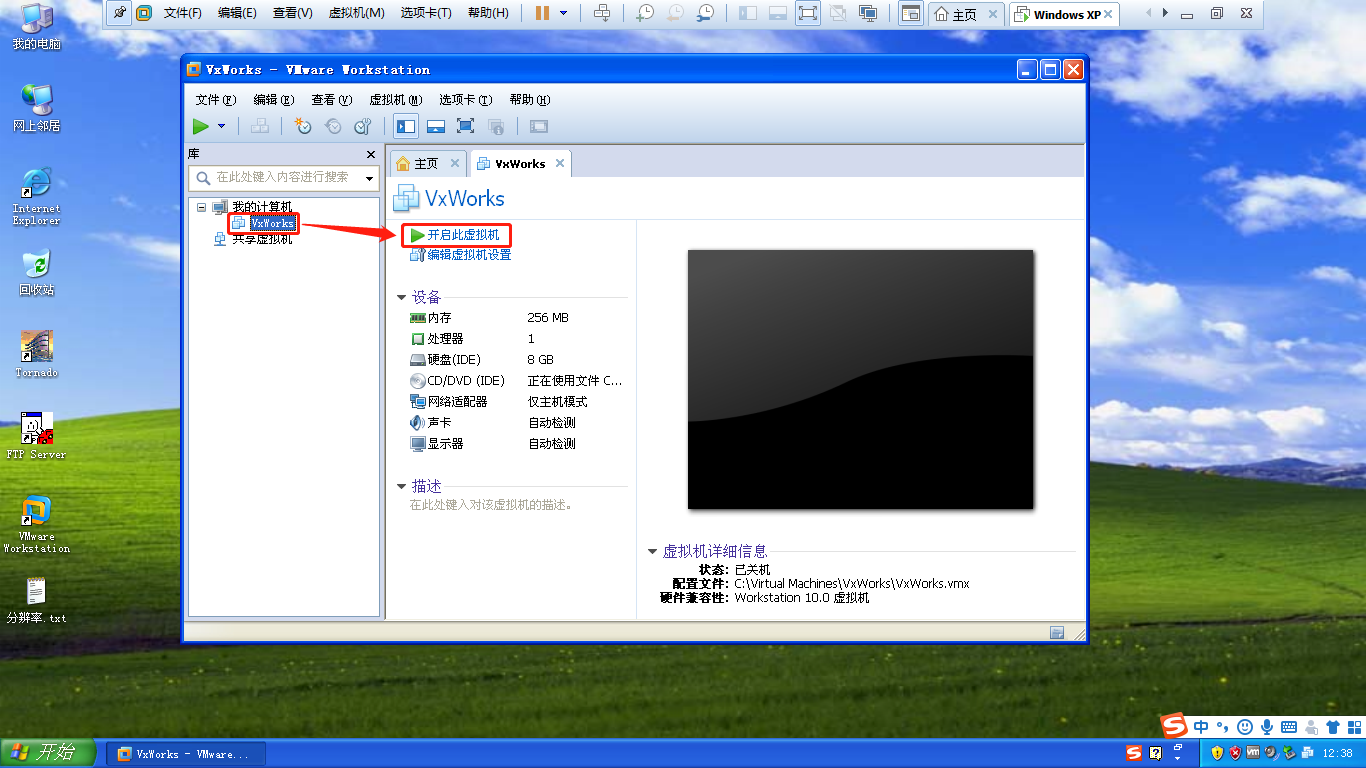Image resolution: width=1366 pixels, height=768 pixels.
Task: Toggle the library panel visibility
Action: (x=406, y=126)
